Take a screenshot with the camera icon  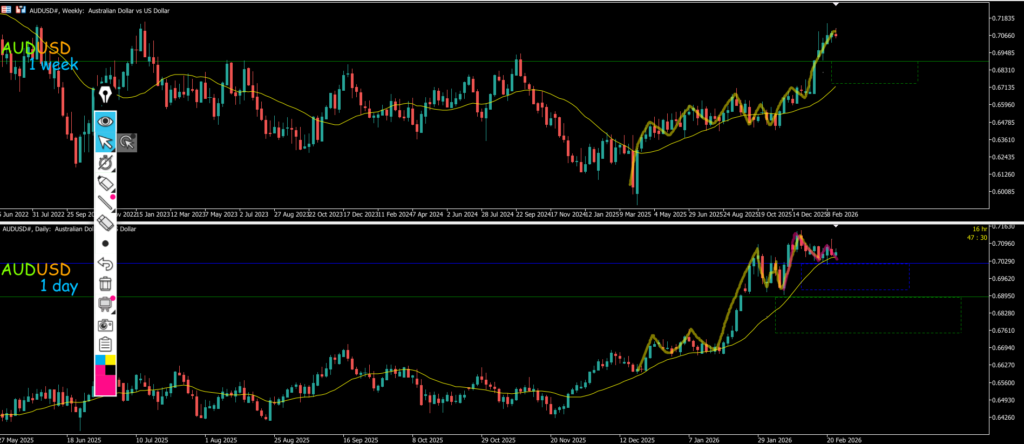click(105, 325)
